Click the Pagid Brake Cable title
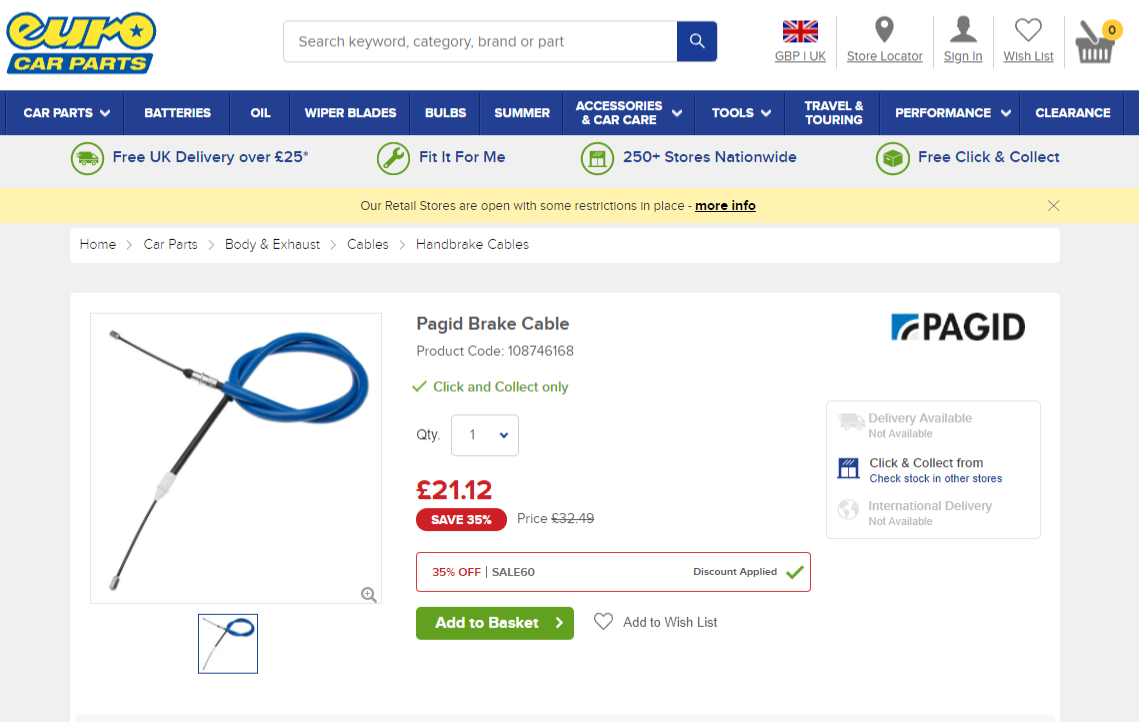The height and width of the screenshot is (722, 1139). tap(493, 324)
